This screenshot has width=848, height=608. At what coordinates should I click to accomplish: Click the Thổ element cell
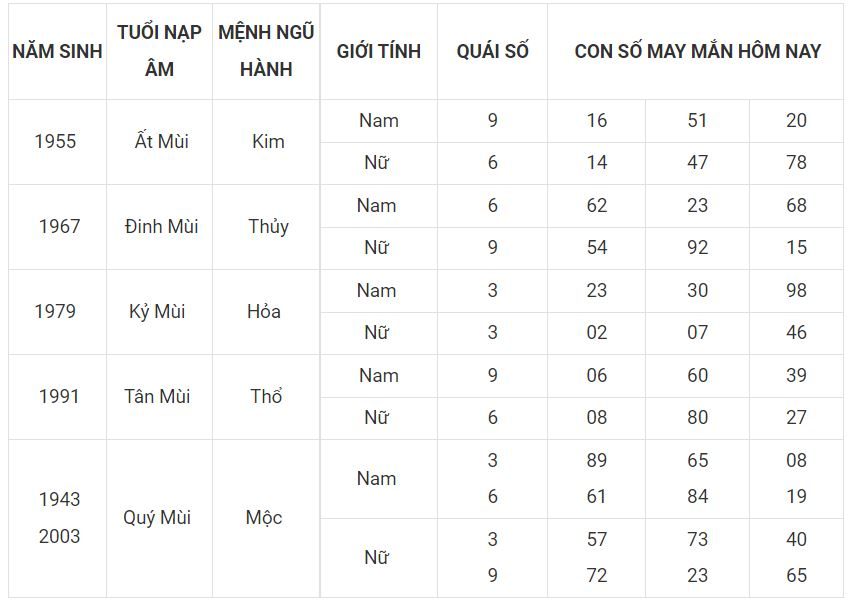[266, 396]
